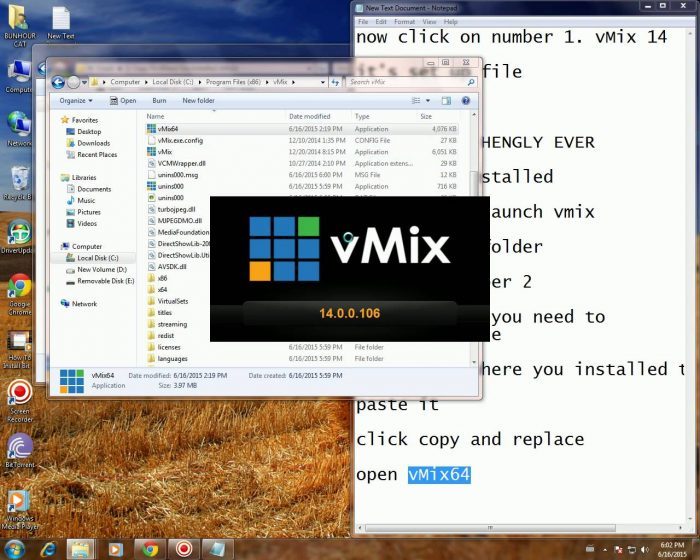Open the Notepad File menu
700x560 pixels.
coord(363,21)
